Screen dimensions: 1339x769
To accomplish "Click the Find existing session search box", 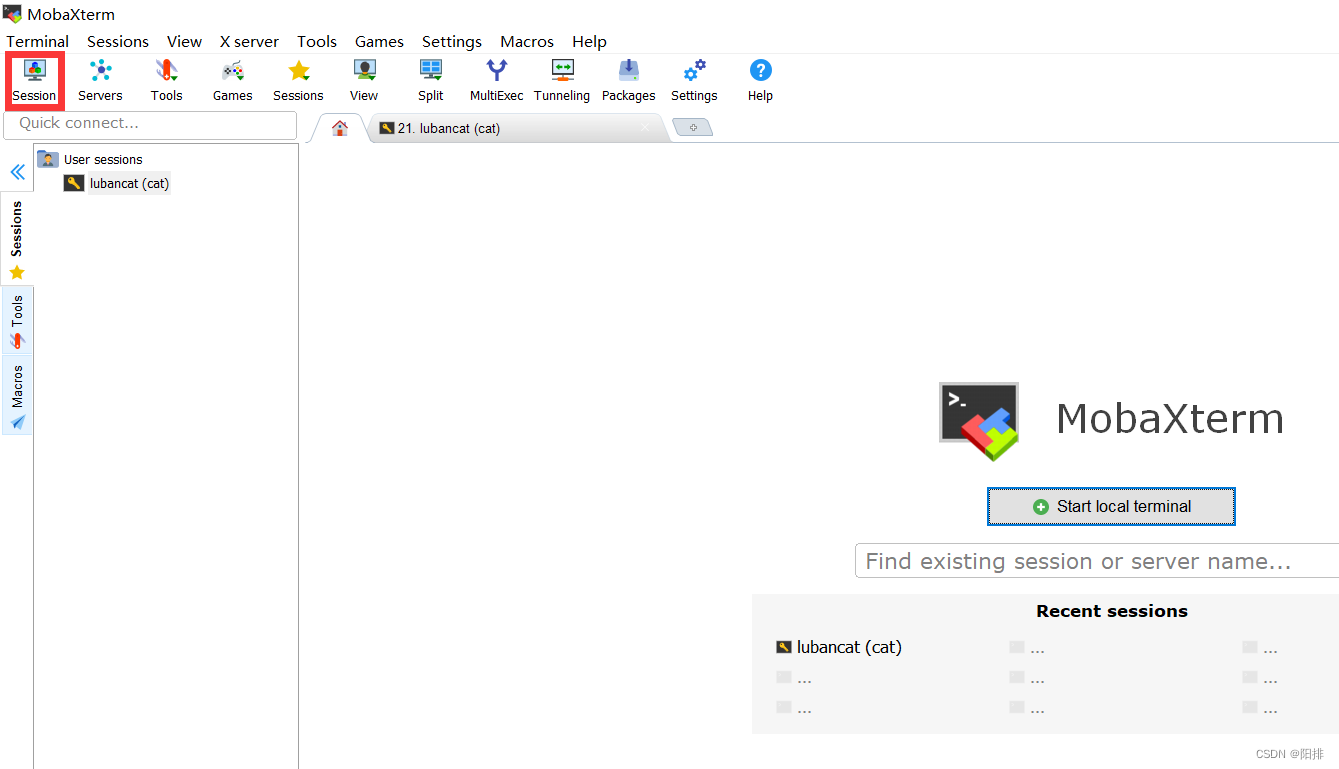I will [x=1097, y=561].
